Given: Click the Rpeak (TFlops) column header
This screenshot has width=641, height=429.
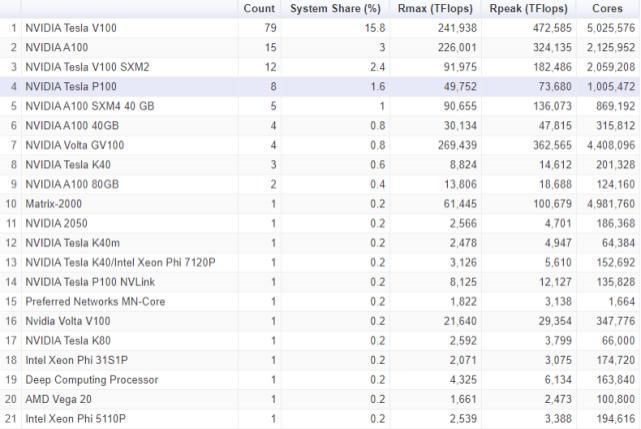Looking at the screenshot, I should tap(529, 9).
